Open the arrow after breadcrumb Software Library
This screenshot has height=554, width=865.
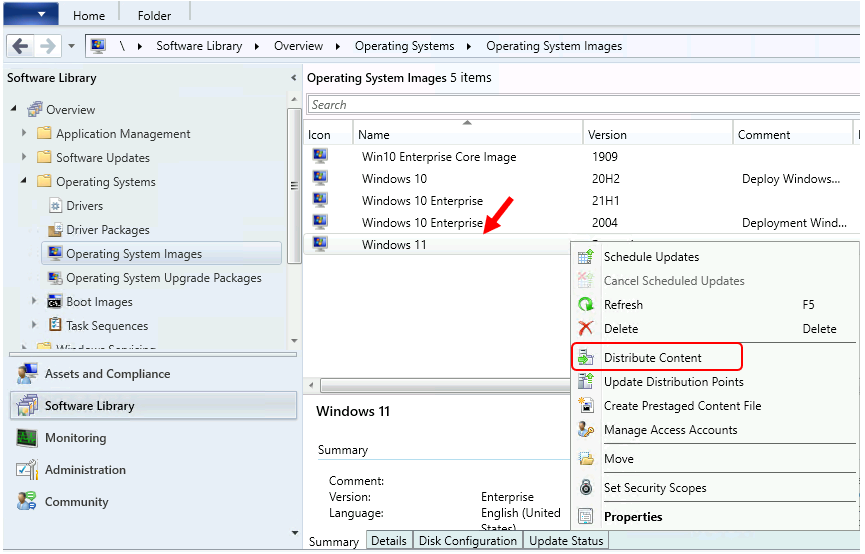coord(257,46)
